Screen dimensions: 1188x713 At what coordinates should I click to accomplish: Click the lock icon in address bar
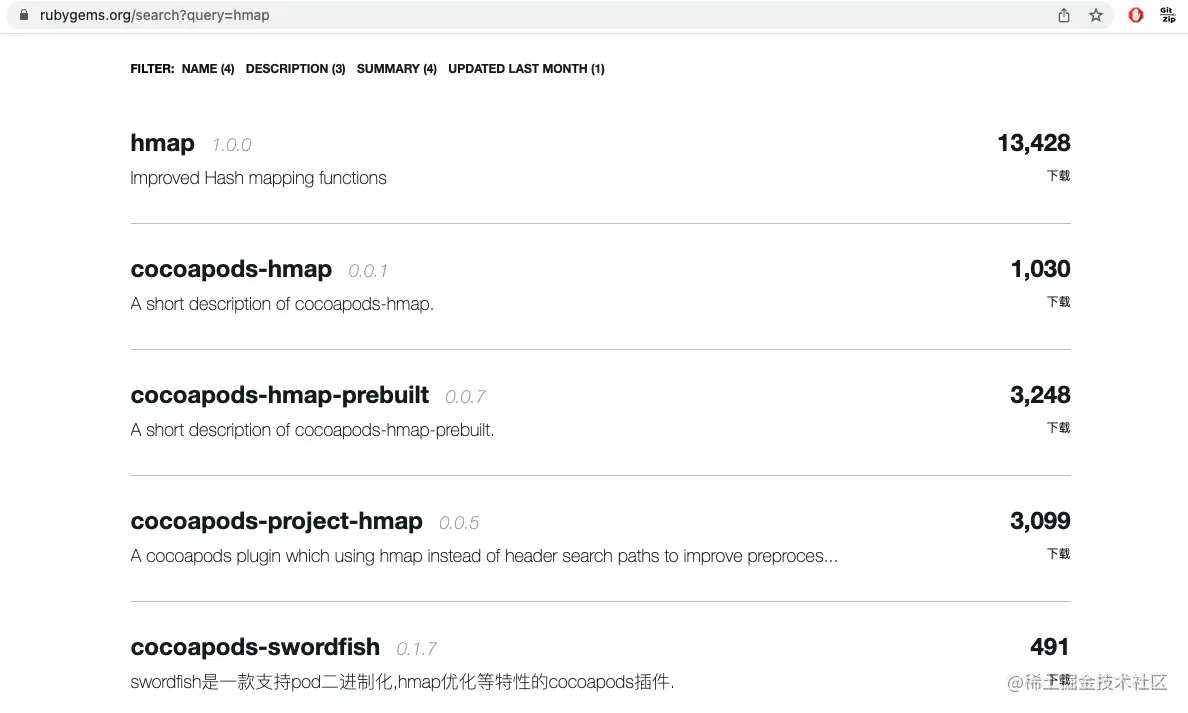click(25, 15)
